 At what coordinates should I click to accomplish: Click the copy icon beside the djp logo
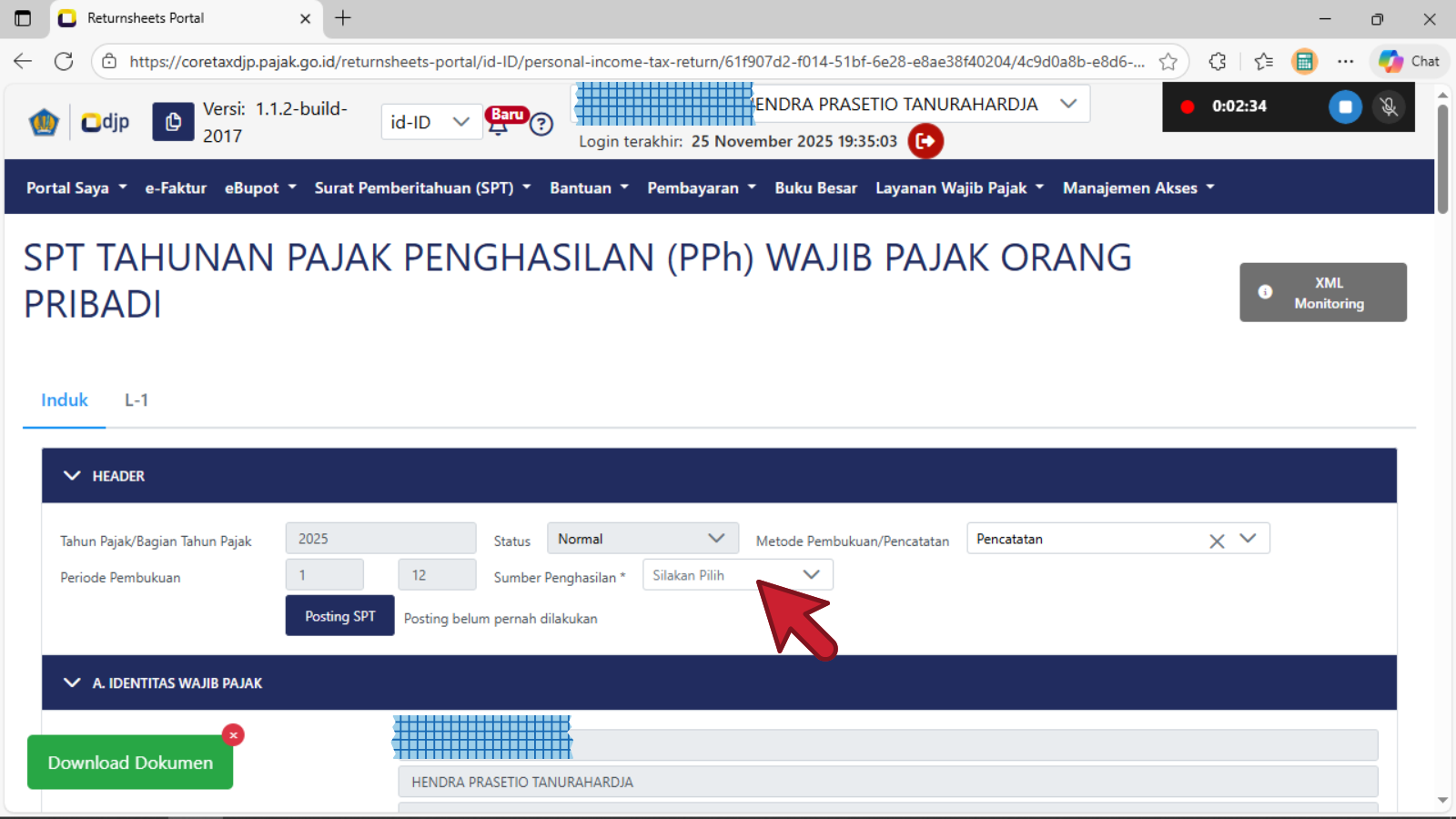[x=173, y=121]
